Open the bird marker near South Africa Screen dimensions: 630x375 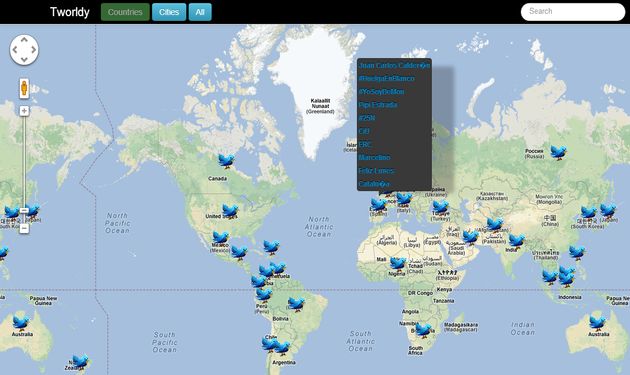click(x=423, y=330)
